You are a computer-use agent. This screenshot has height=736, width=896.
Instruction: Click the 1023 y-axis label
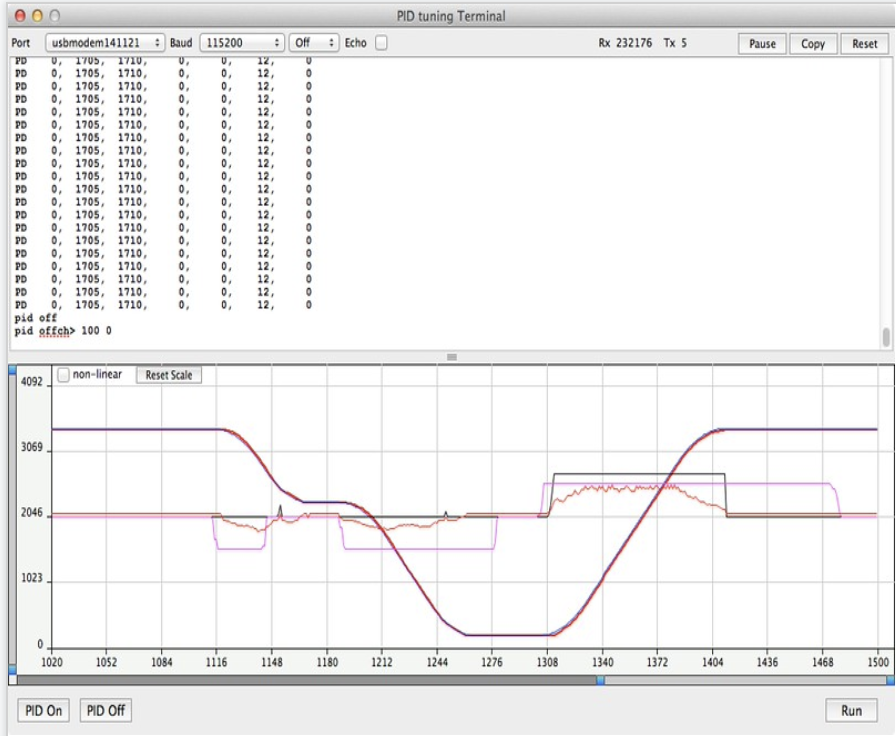click(31, 578)
